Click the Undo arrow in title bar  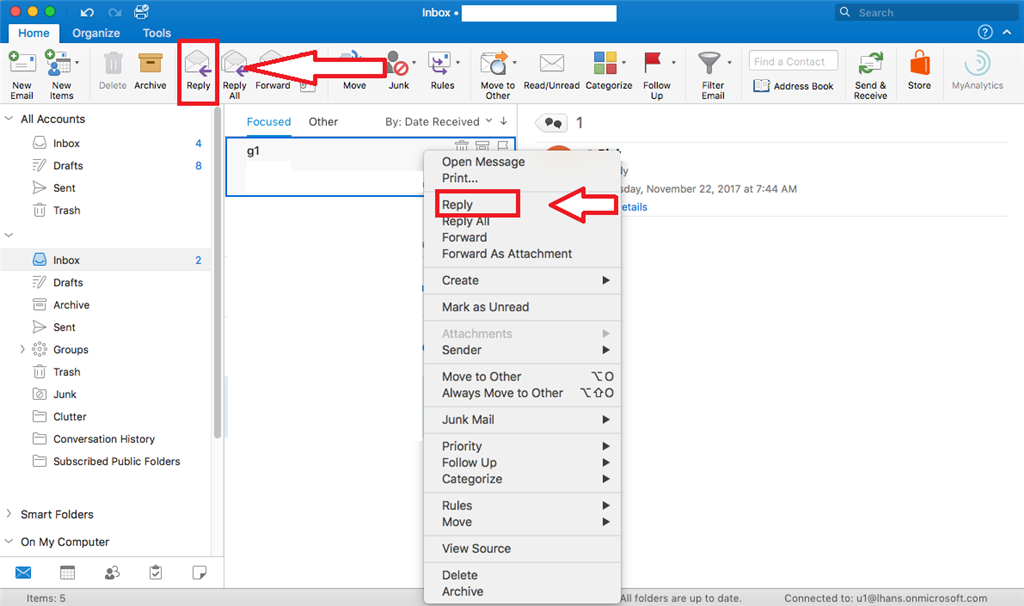pyautogui.click(x=87, y=12)
